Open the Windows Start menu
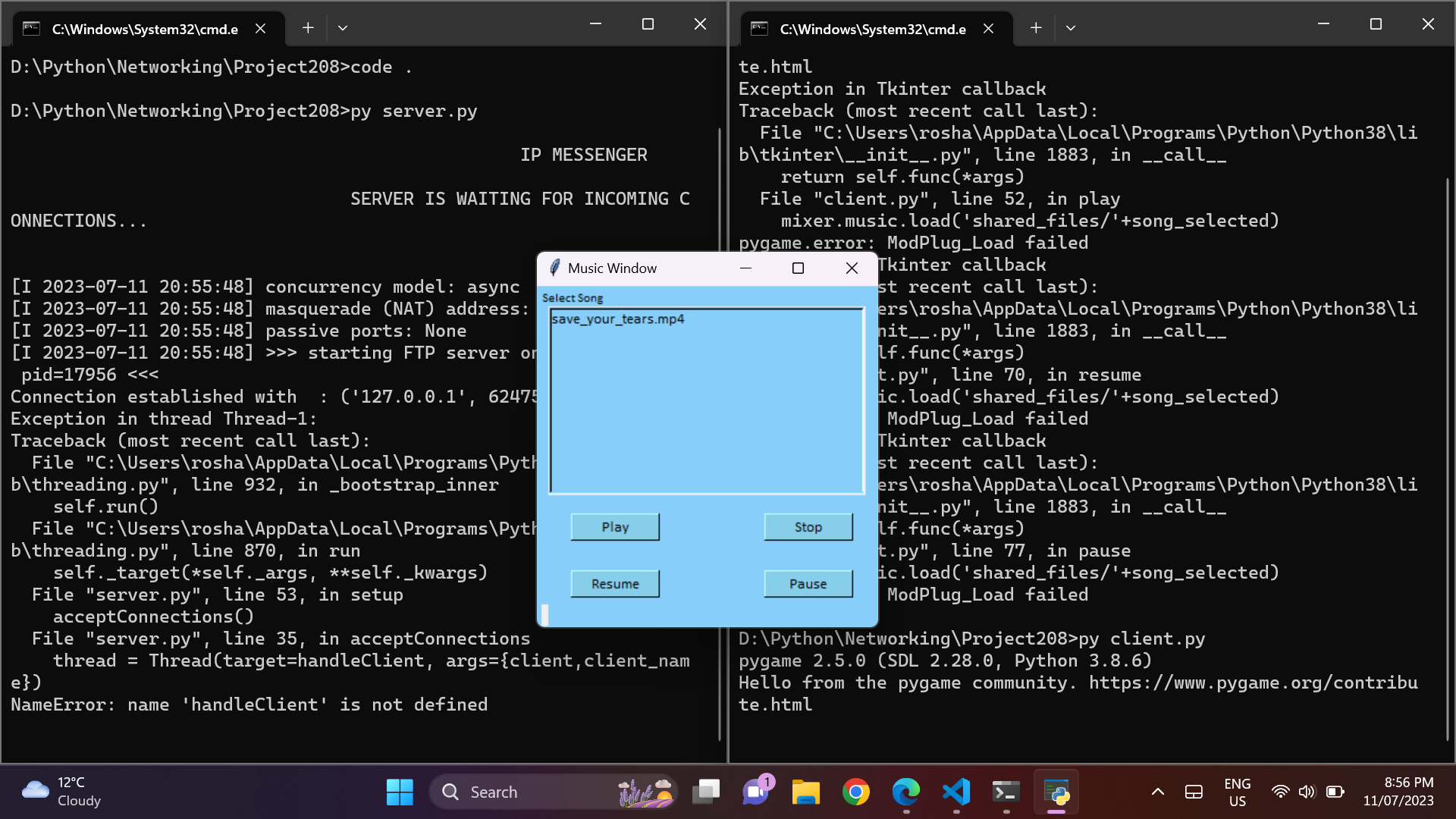This screenshot has height=819, width=1456. pos(400,792)
